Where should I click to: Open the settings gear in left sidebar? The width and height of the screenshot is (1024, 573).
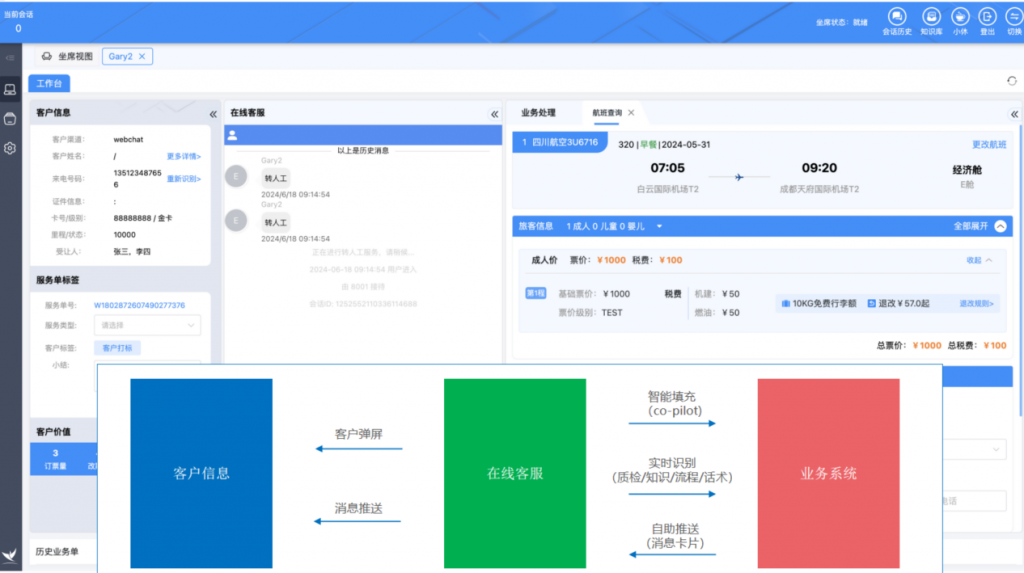(x=10, y=148)
